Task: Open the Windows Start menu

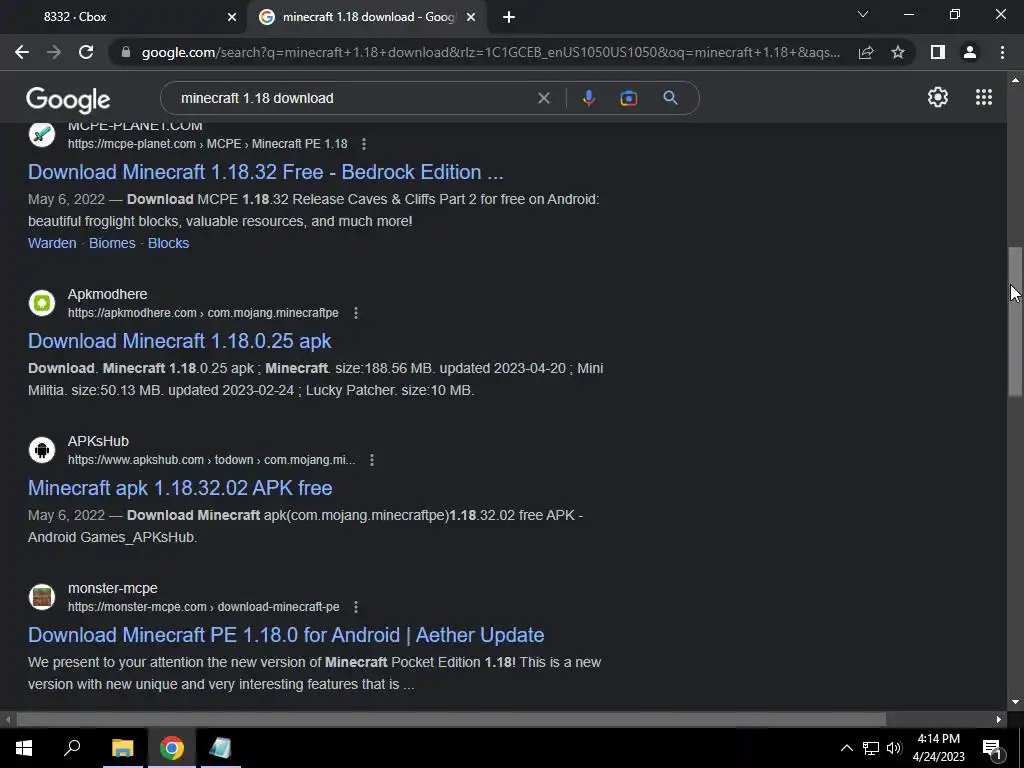Action: [24, 748]
